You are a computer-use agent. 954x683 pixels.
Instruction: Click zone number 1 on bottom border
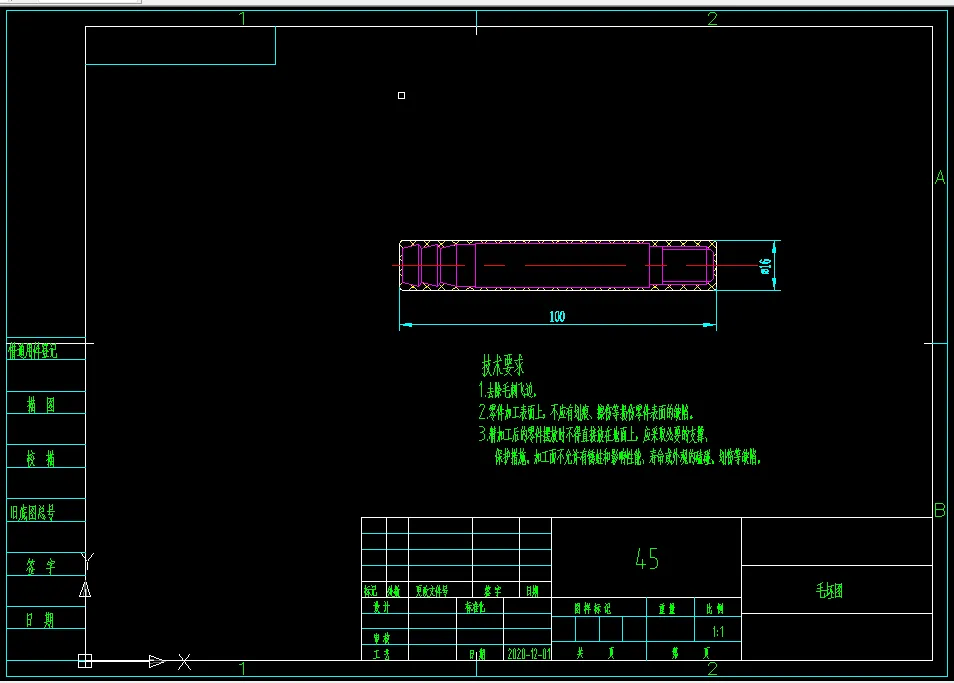coord(243,668)
